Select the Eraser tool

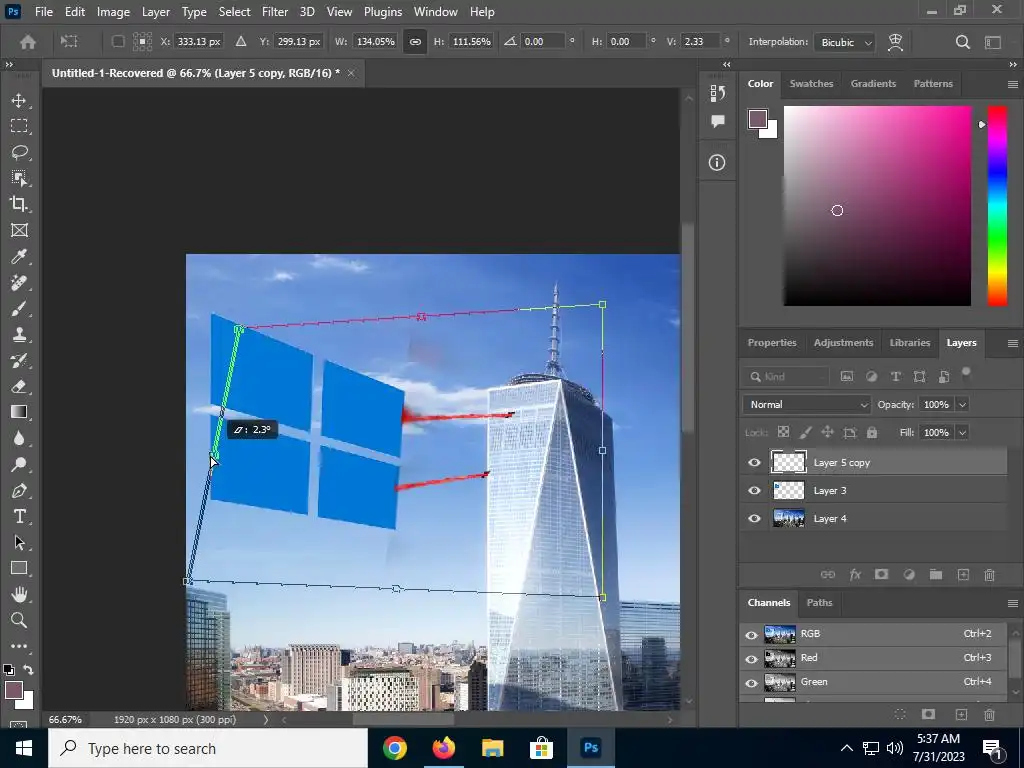click(19, 386)
